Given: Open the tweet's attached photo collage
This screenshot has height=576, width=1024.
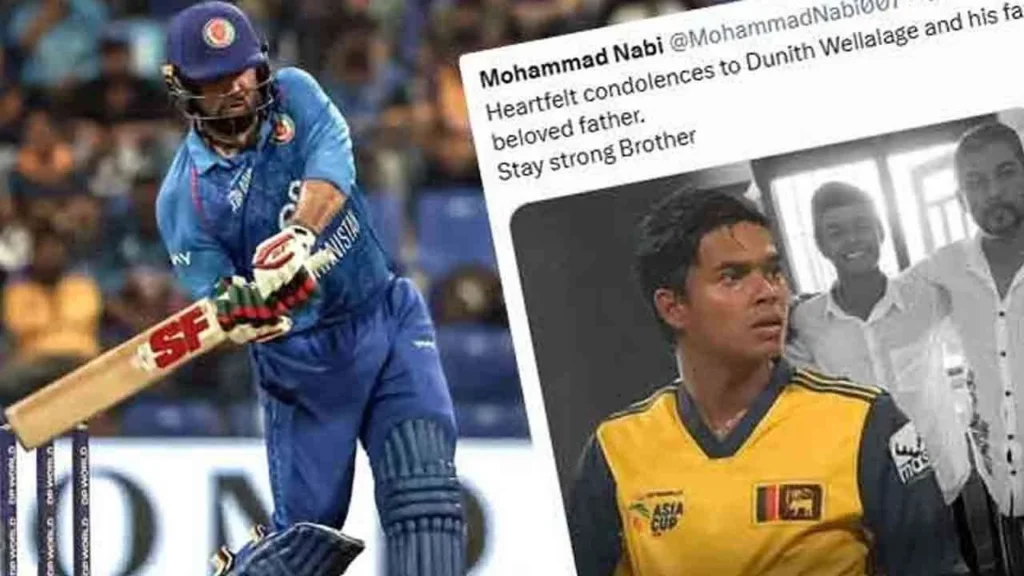Looking at the screenshot, I should (767, 346).
